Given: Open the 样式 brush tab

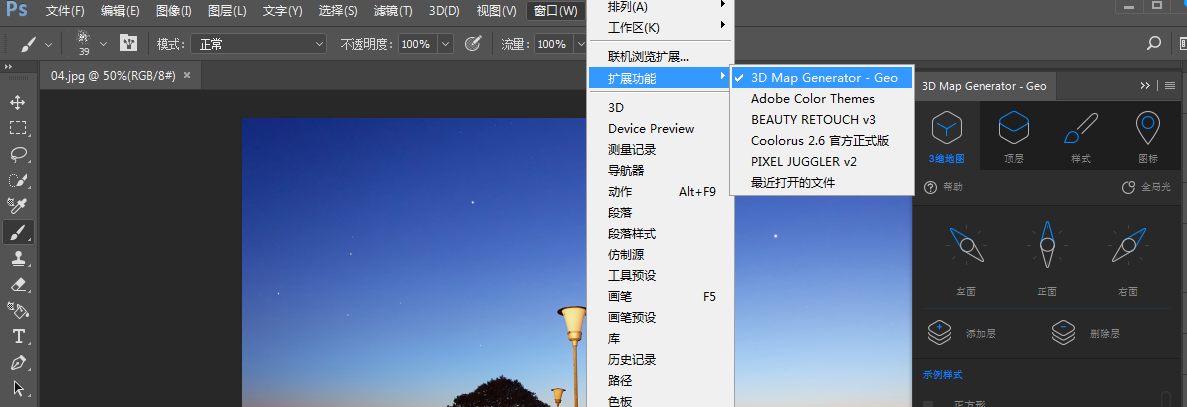Looking at the screenshot, I should 1081,136.
